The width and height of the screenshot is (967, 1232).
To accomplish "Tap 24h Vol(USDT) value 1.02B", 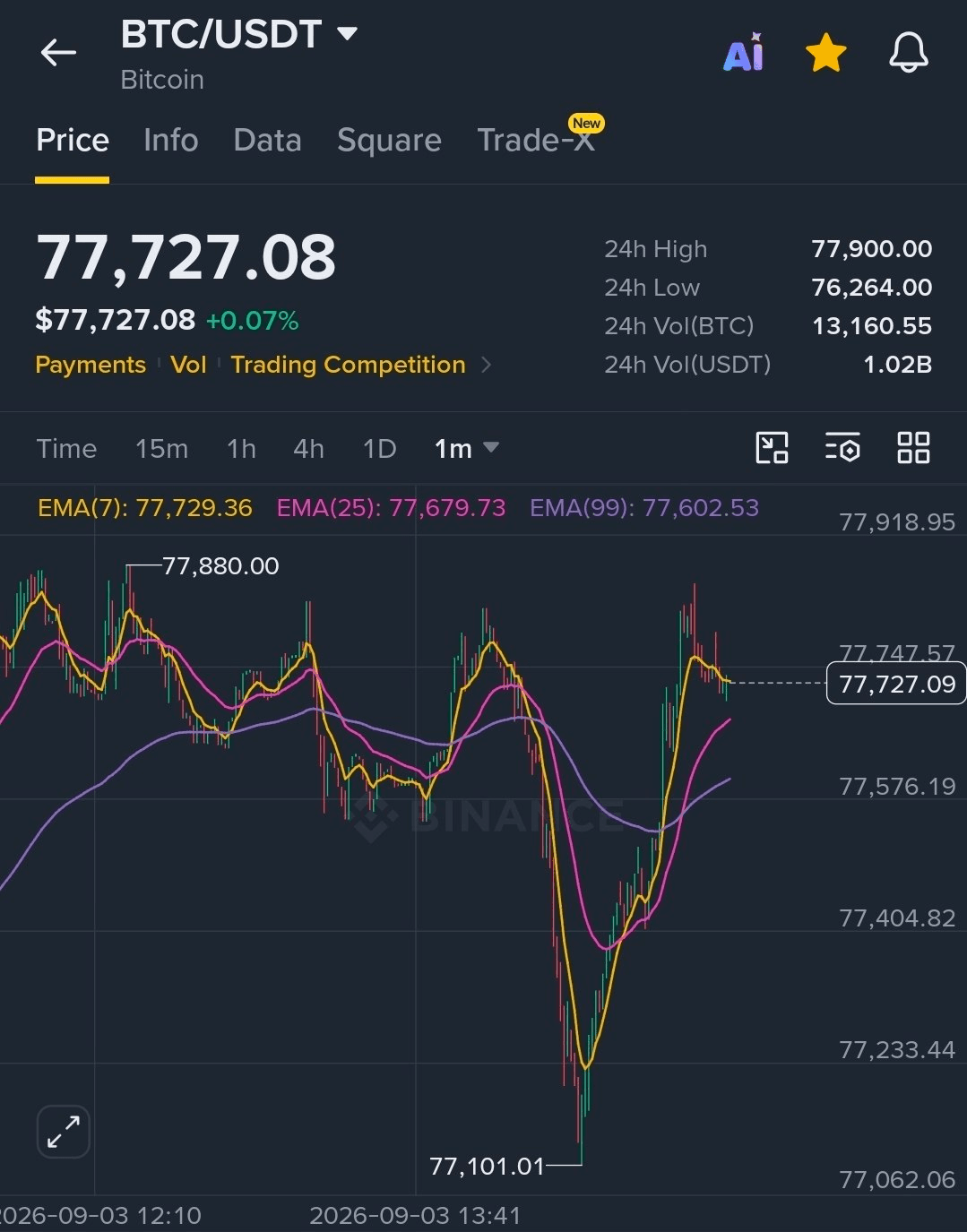I will pos(897,365).
